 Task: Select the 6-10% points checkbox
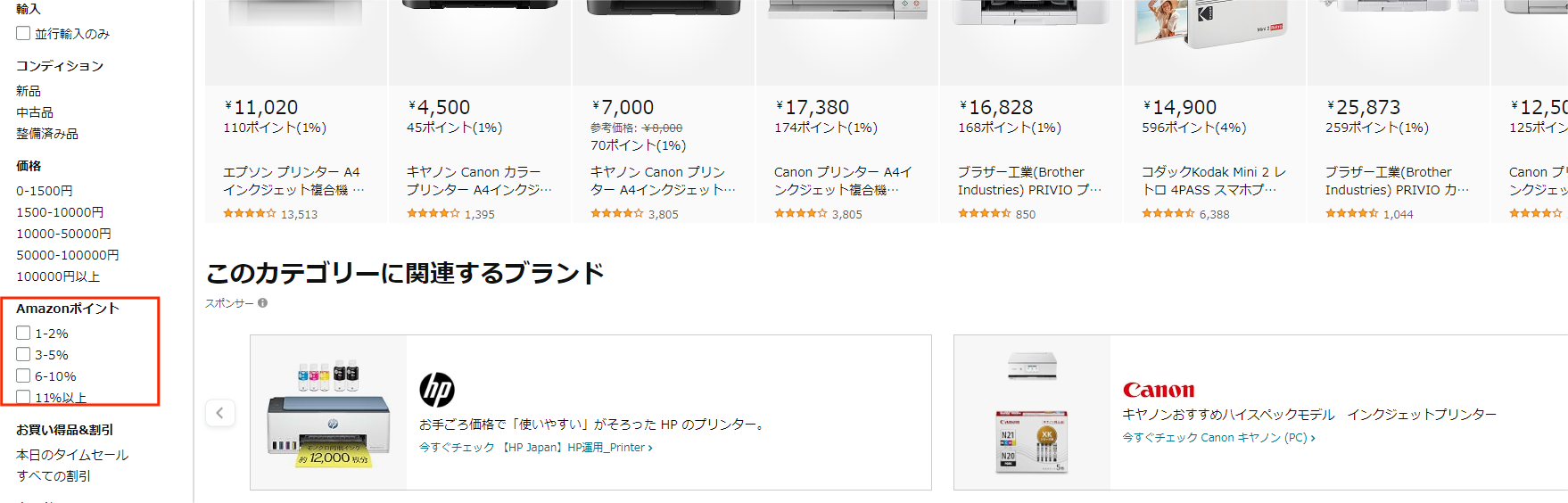coord(23,376)
